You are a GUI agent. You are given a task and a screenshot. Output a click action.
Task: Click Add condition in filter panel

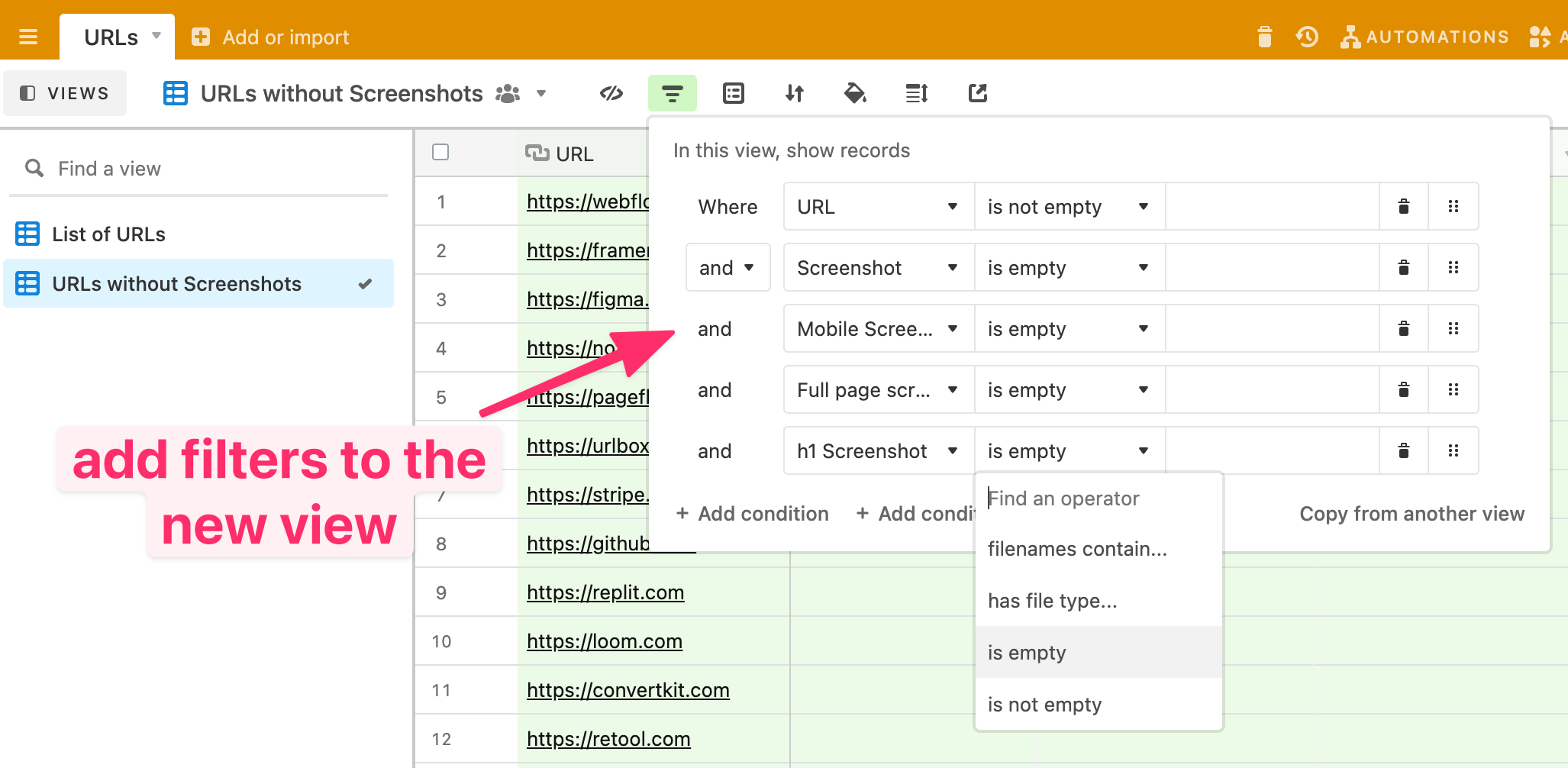(752, 513)
